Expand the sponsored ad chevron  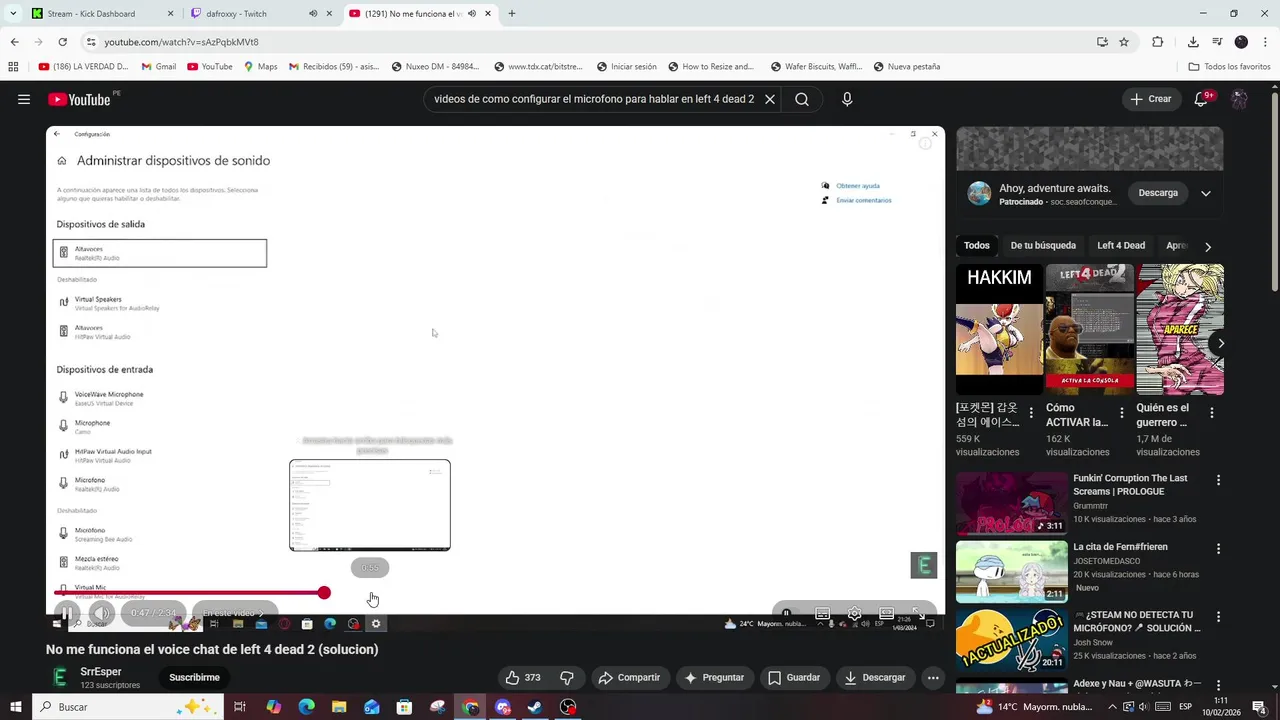1206,193
